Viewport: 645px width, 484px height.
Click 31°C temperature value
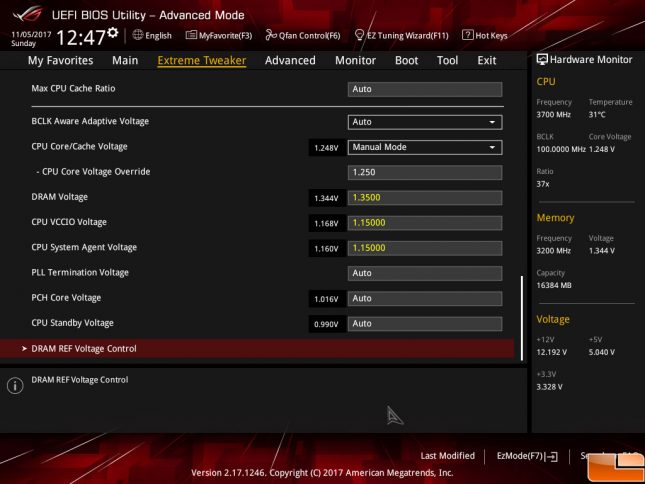[597, 115]
